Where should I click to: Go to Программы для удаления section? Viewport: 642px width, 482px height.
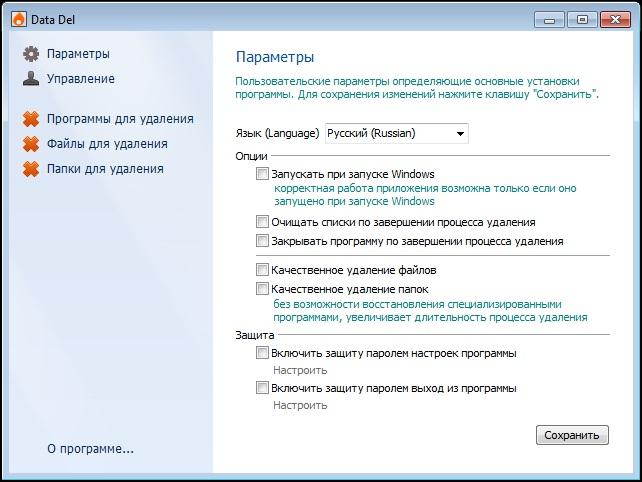click(x=120, y=119)
